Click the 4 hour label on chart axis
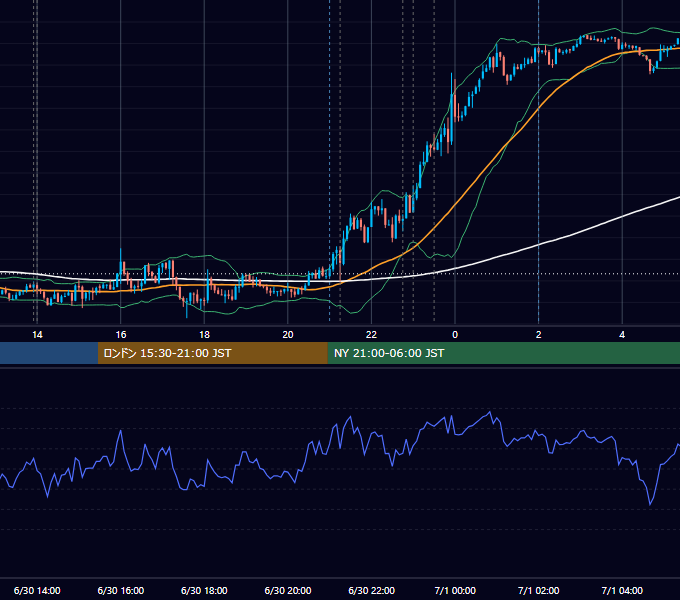Viewport: 680px width, 600px height. tap(622, 335)
